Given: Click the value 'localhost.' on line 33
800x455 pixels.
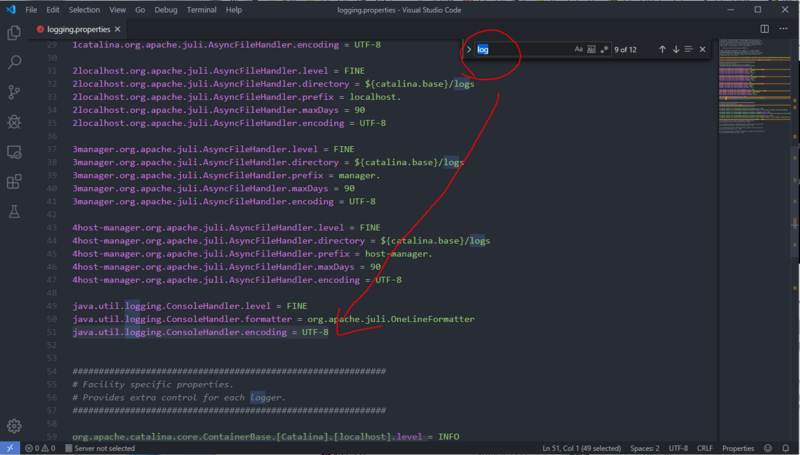Looking at the screenshot, I should [x=375, y=97].
